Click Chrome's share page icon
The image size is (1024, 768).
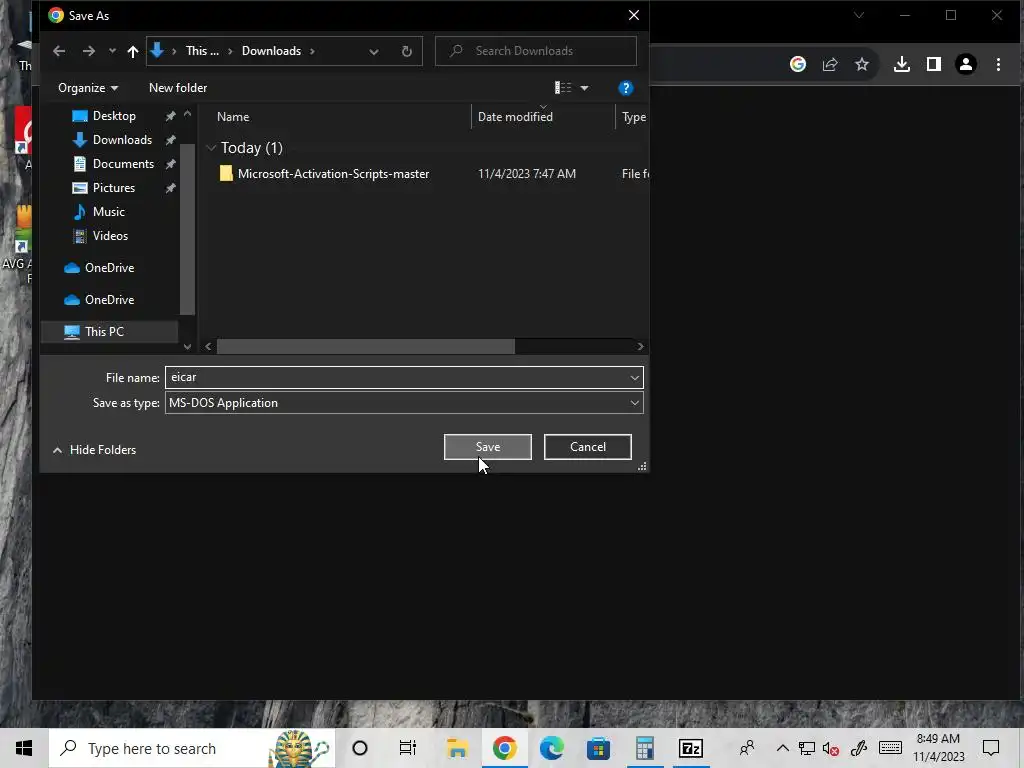(x=830, y=64)
